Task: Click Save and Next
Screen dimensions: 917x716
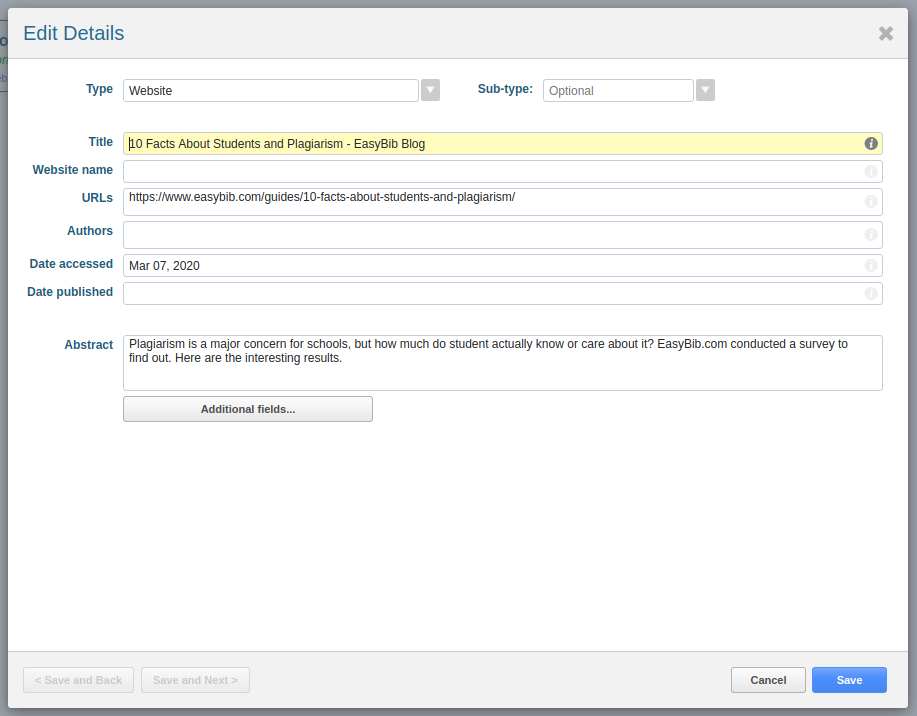Action: [x=195, y=680]
